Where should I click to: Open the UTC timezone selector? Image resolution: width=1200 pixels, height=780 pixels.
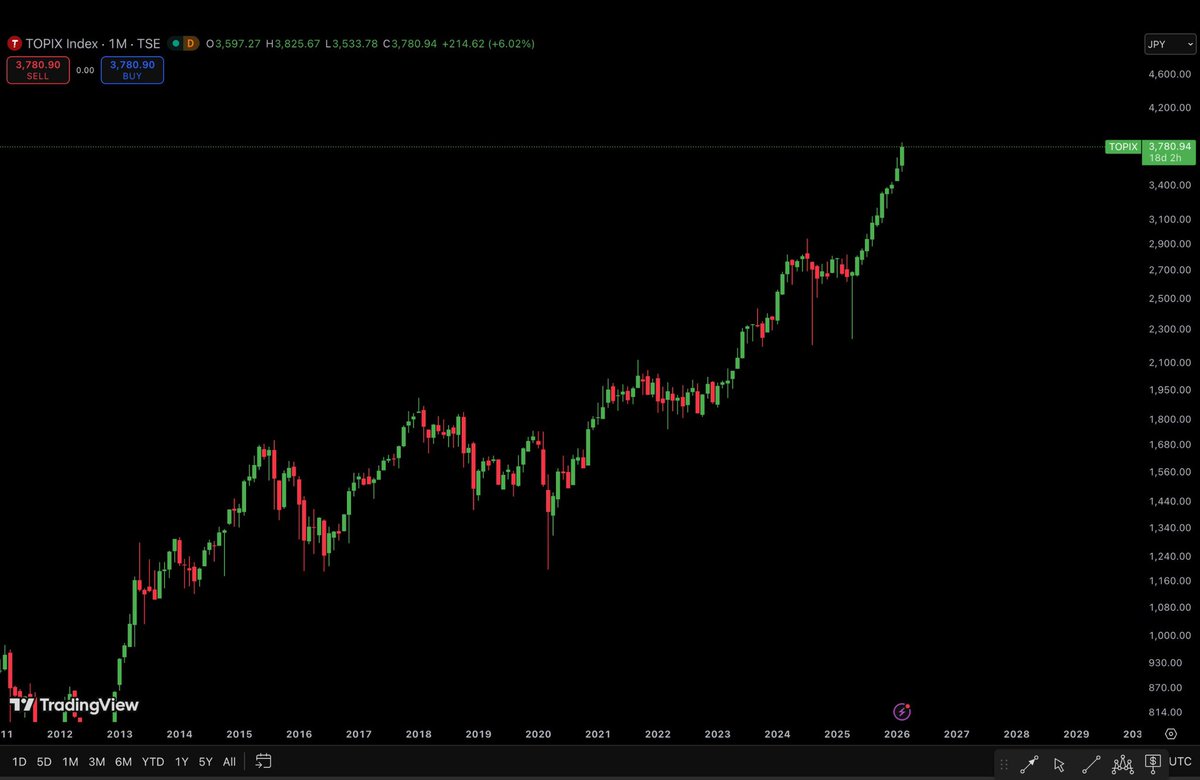tap(1182, 764)
